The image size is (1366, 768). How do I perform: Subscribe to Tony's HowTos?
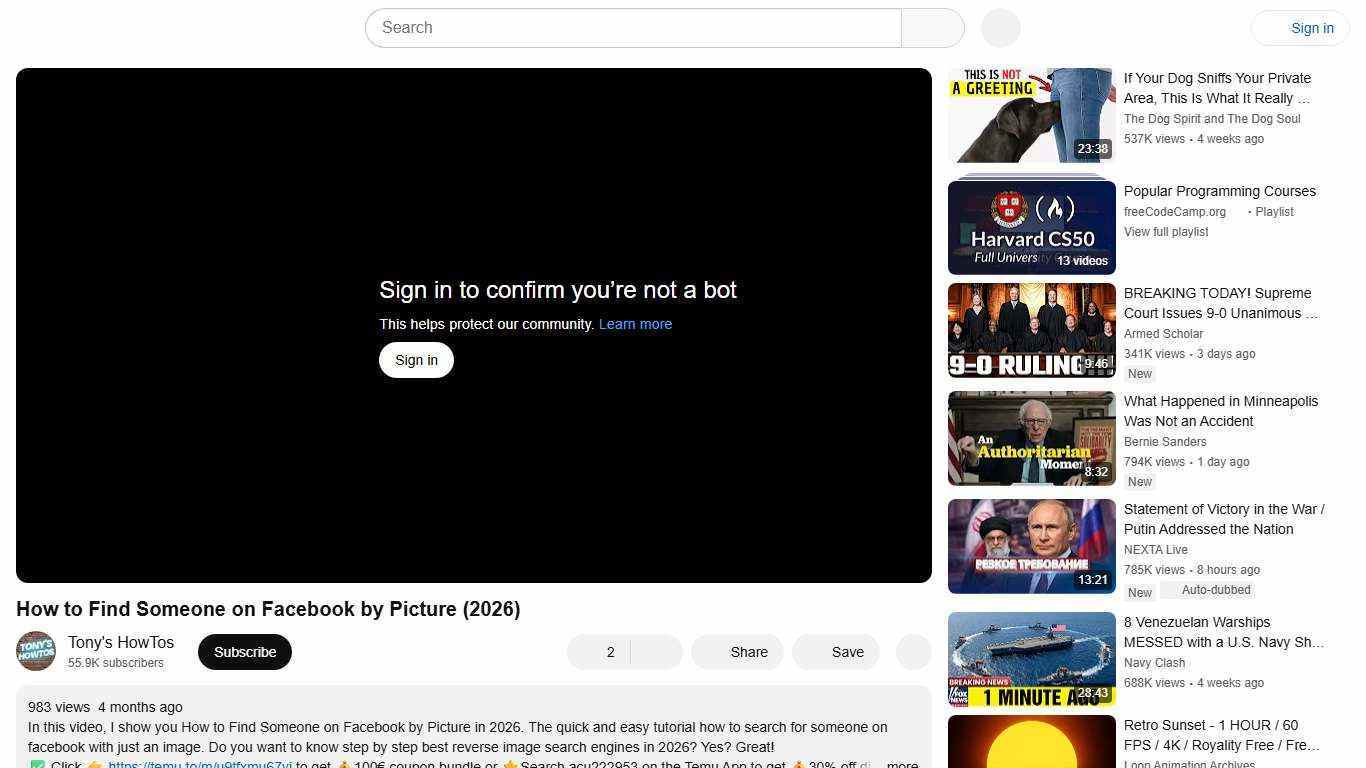(244, 651)
